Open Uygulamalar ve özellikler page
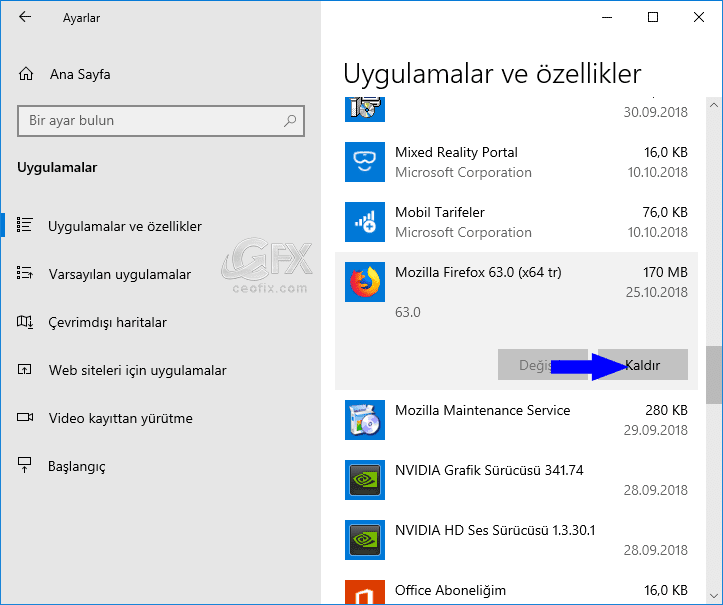The width and height of the screenshot is (723, 605). click(124, 226)
